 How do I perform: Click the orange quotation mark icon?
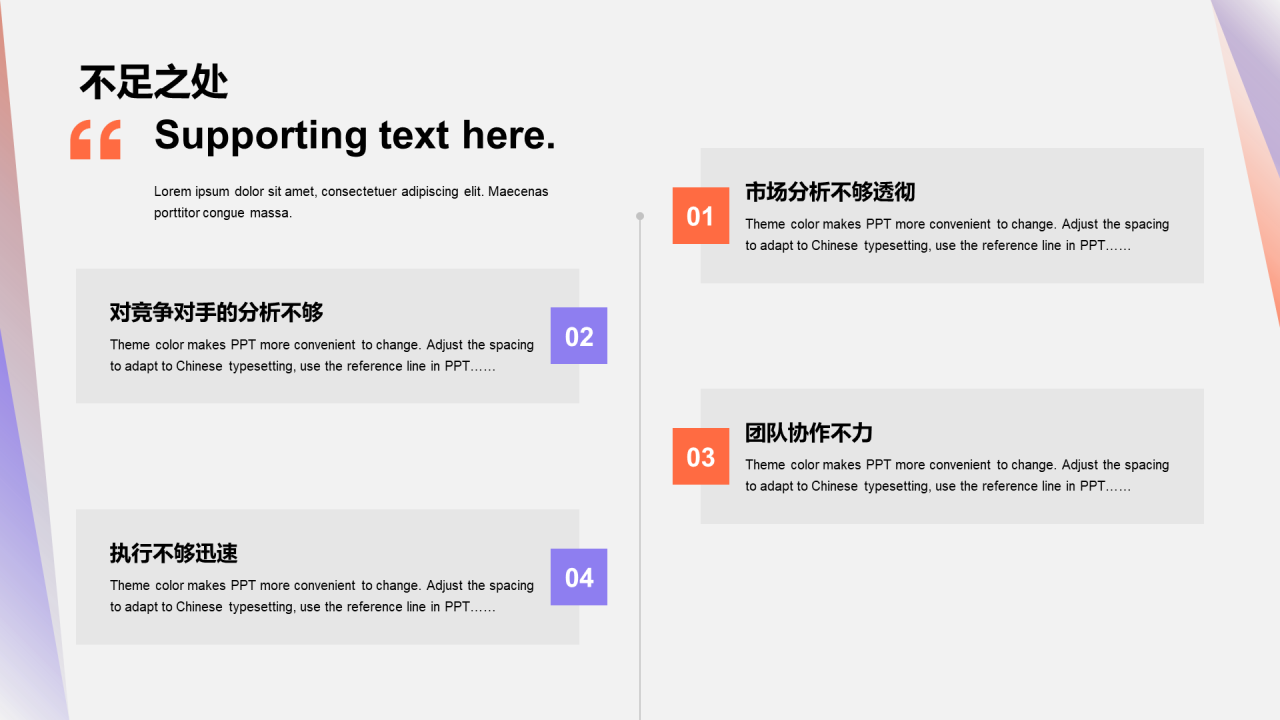point(95,140)
